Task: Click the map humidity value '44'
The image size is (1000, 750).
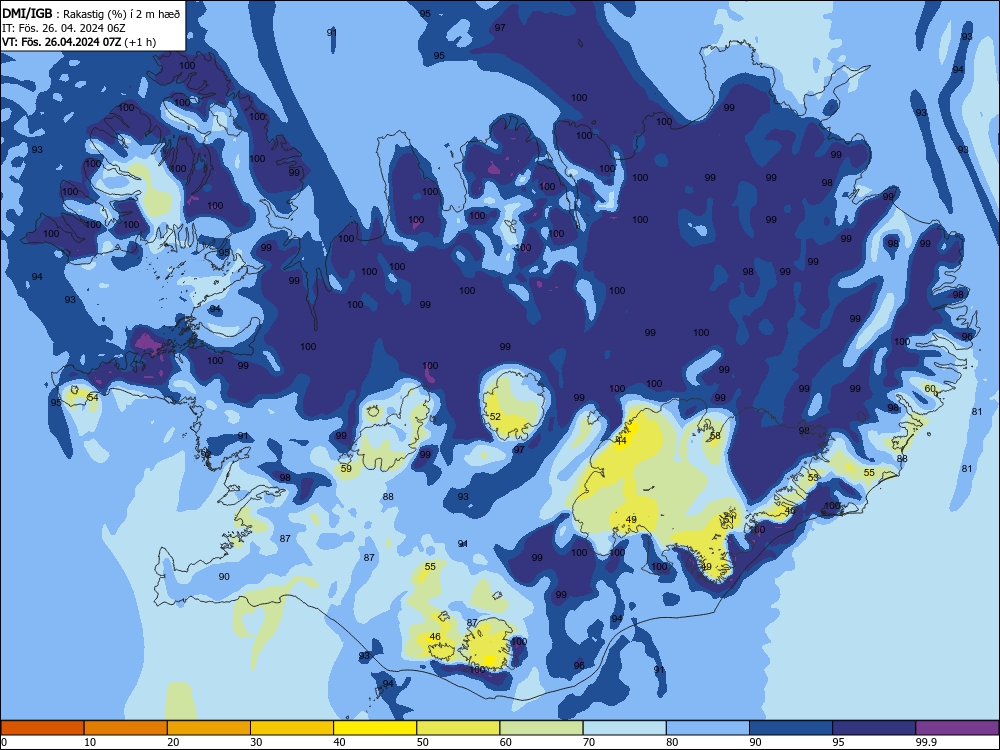Action: pyautogui.click(x=621, y=441)
